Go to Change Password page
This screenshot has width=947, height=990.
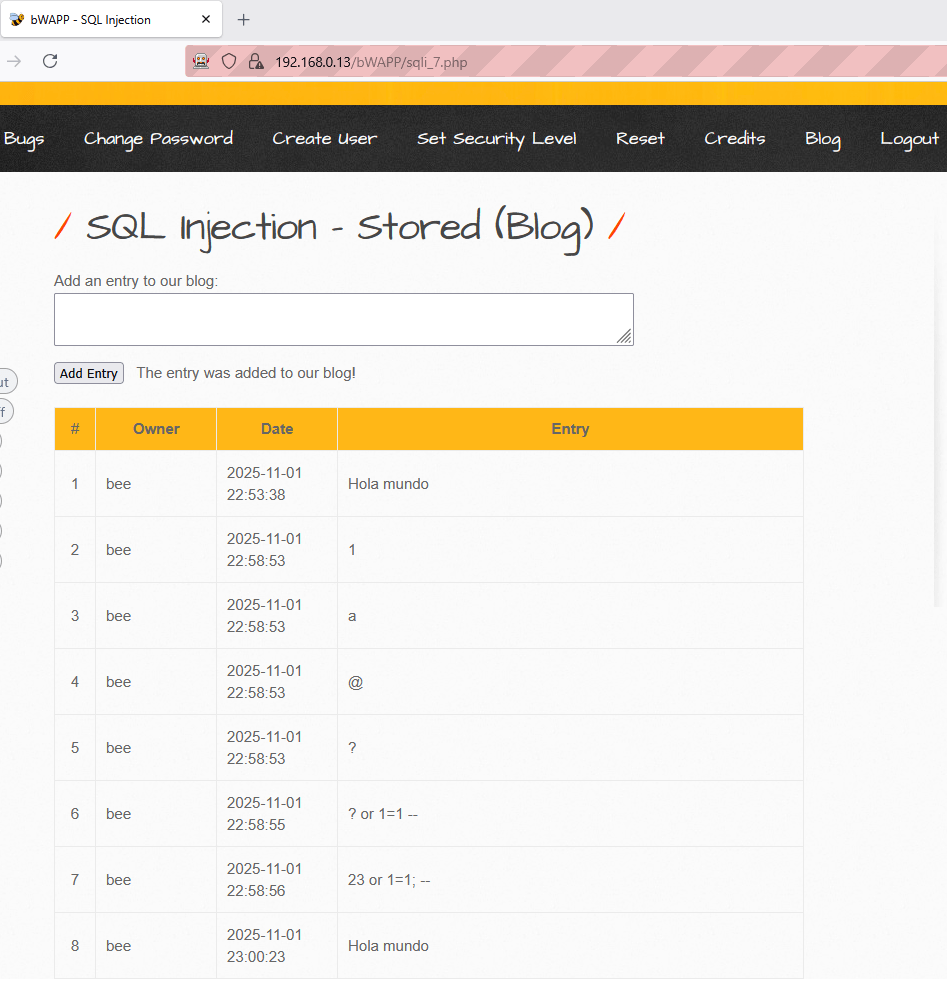[158, 139]
